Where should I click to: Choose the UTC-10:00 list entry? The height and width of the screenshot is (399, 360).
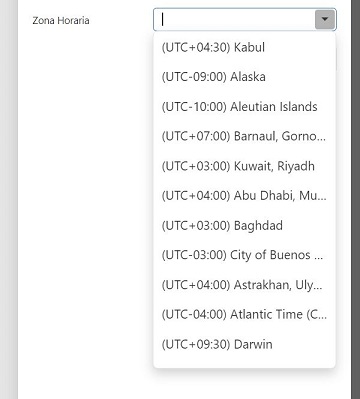244,107
